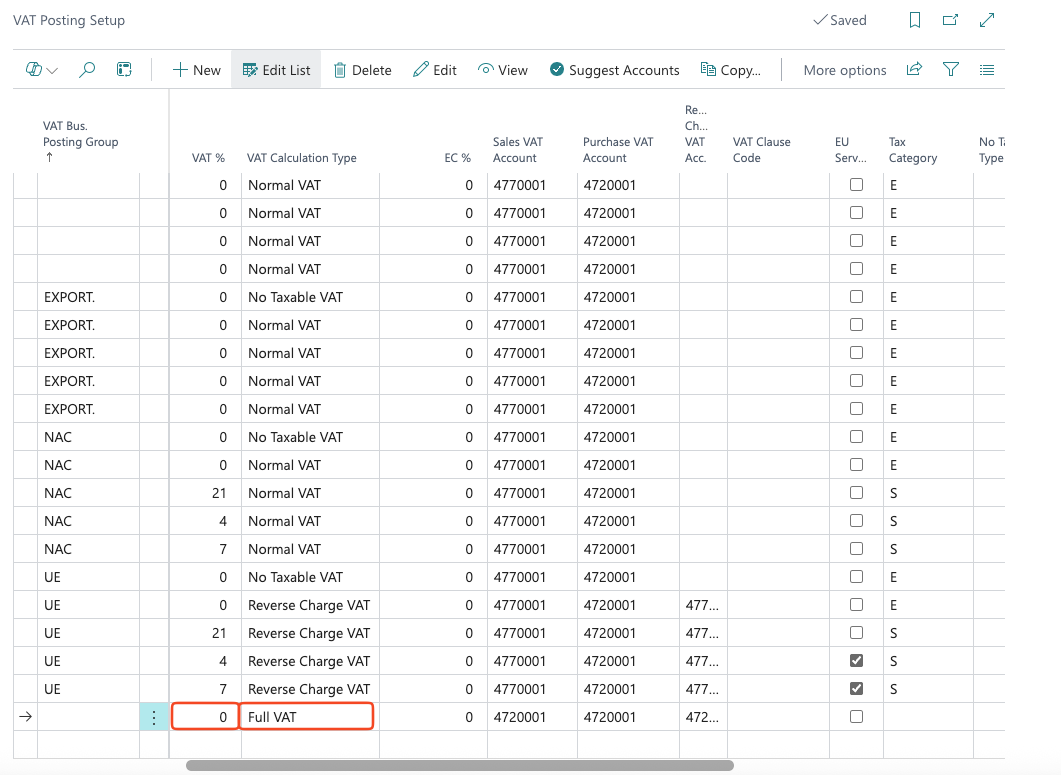Check EU Service on first table row

click(856, 184)
